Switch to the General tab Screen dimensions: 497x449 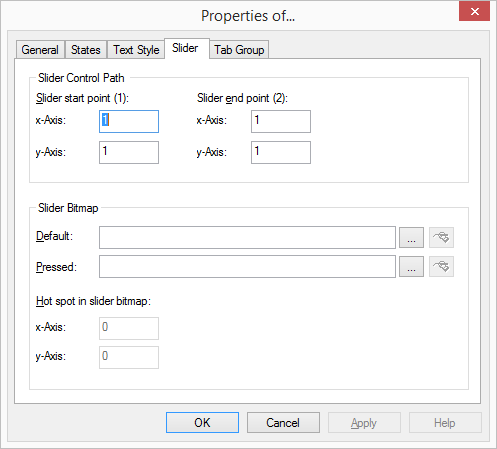[40, 50]
